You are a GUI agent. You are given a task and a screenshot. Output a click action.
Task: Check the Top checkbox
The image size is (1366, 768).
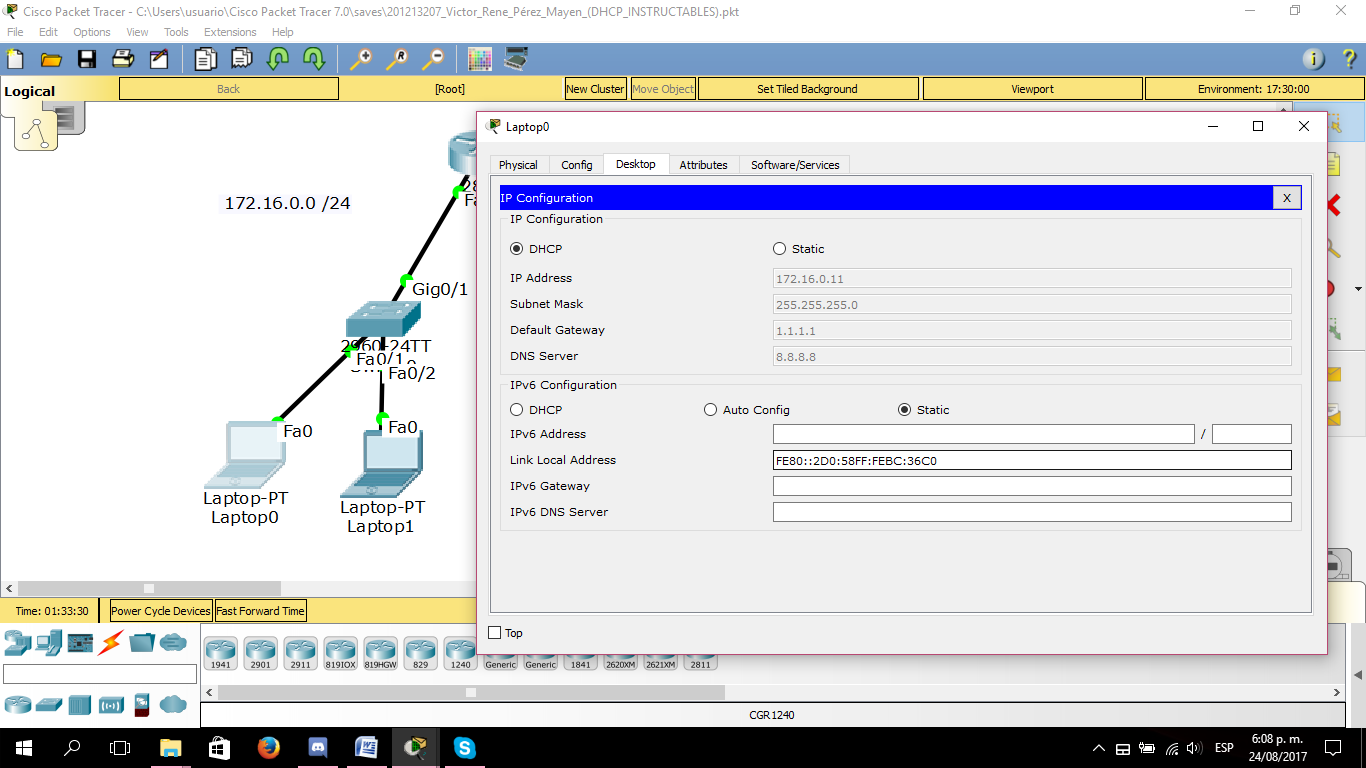[495, 632]
